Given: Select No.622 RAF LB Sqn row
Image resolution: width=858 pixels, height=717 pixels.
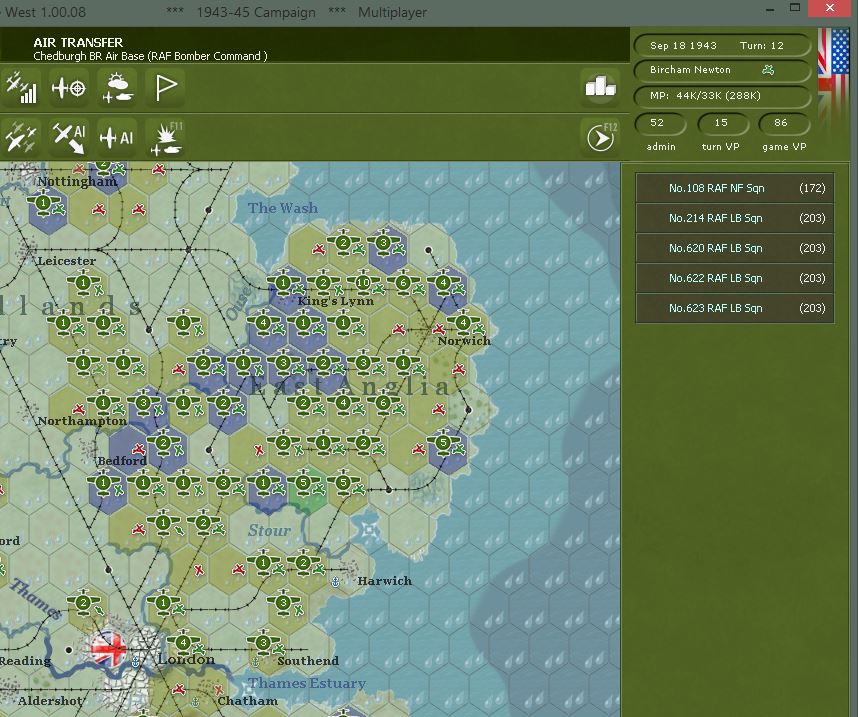Looking at the screenshot, I should (x=734, y=278).
